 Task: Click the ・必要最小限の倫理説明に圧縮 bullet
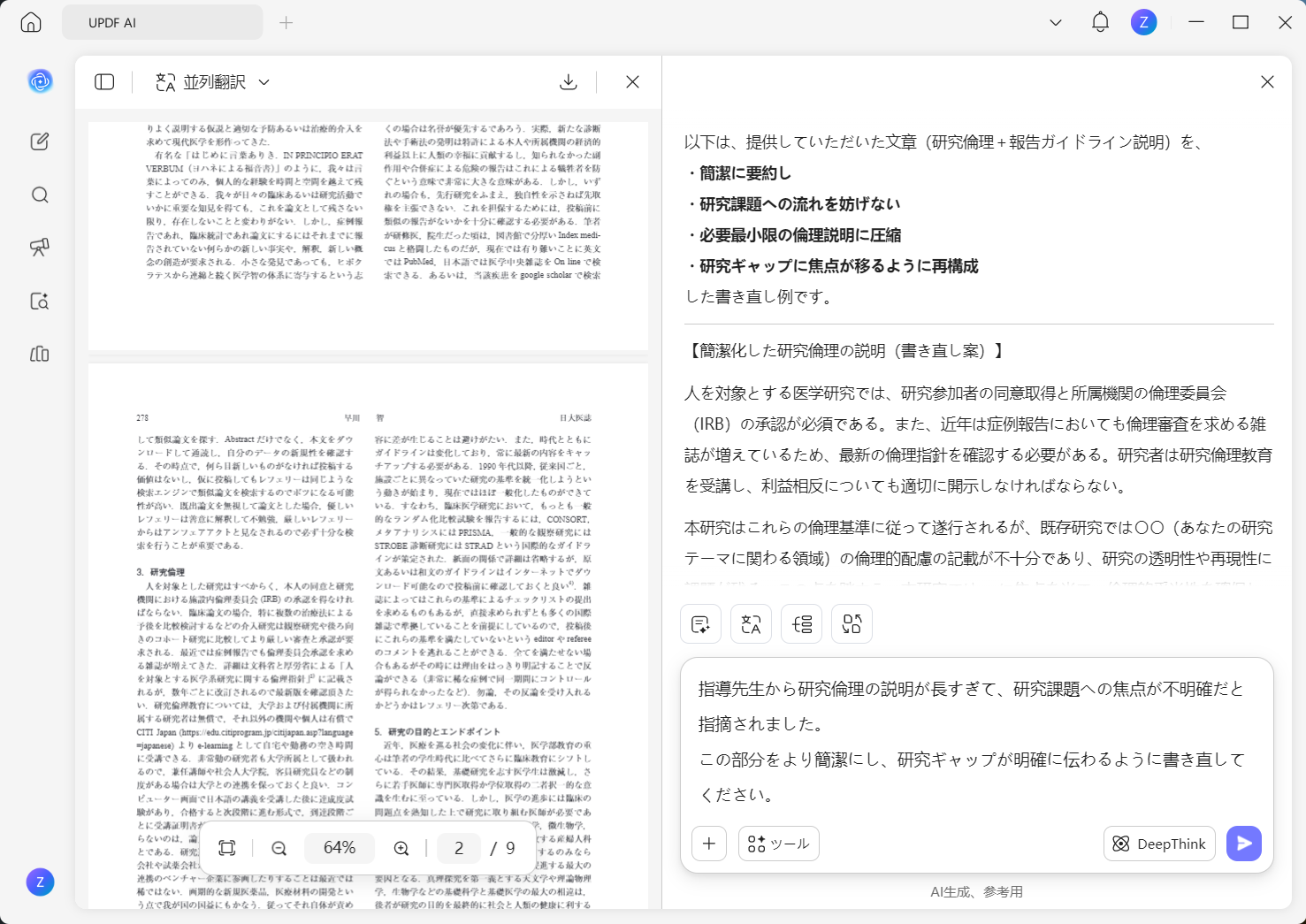pyautogui.click(x=793, y=235)
